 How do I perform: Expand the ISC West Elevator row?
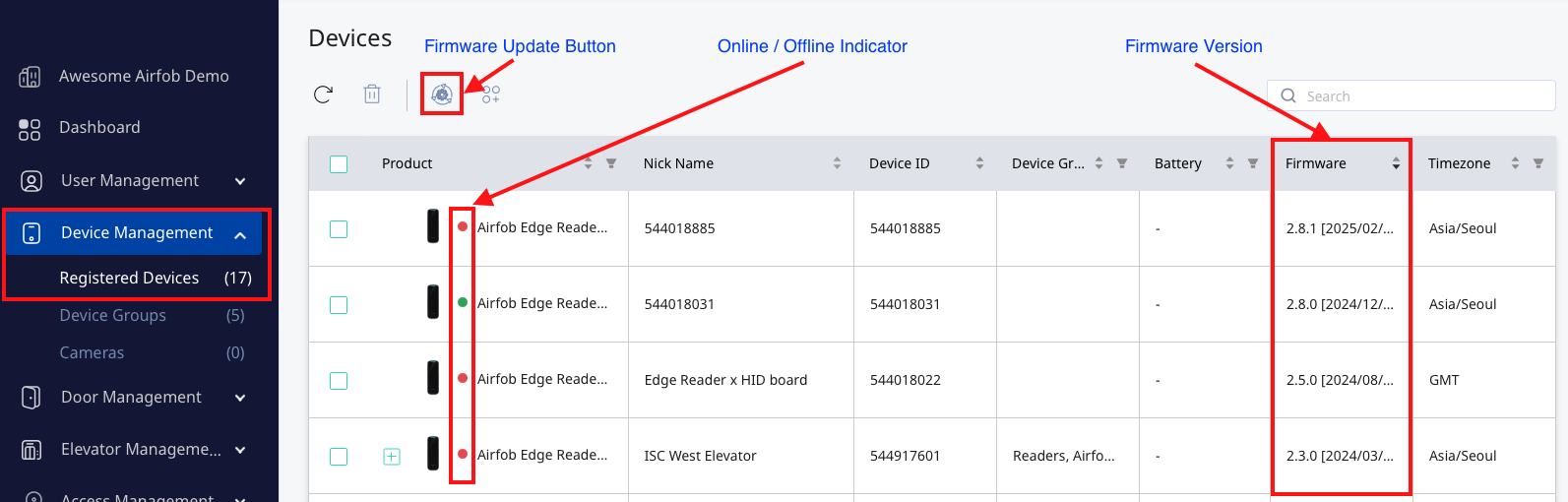click(x=392, y=457)
